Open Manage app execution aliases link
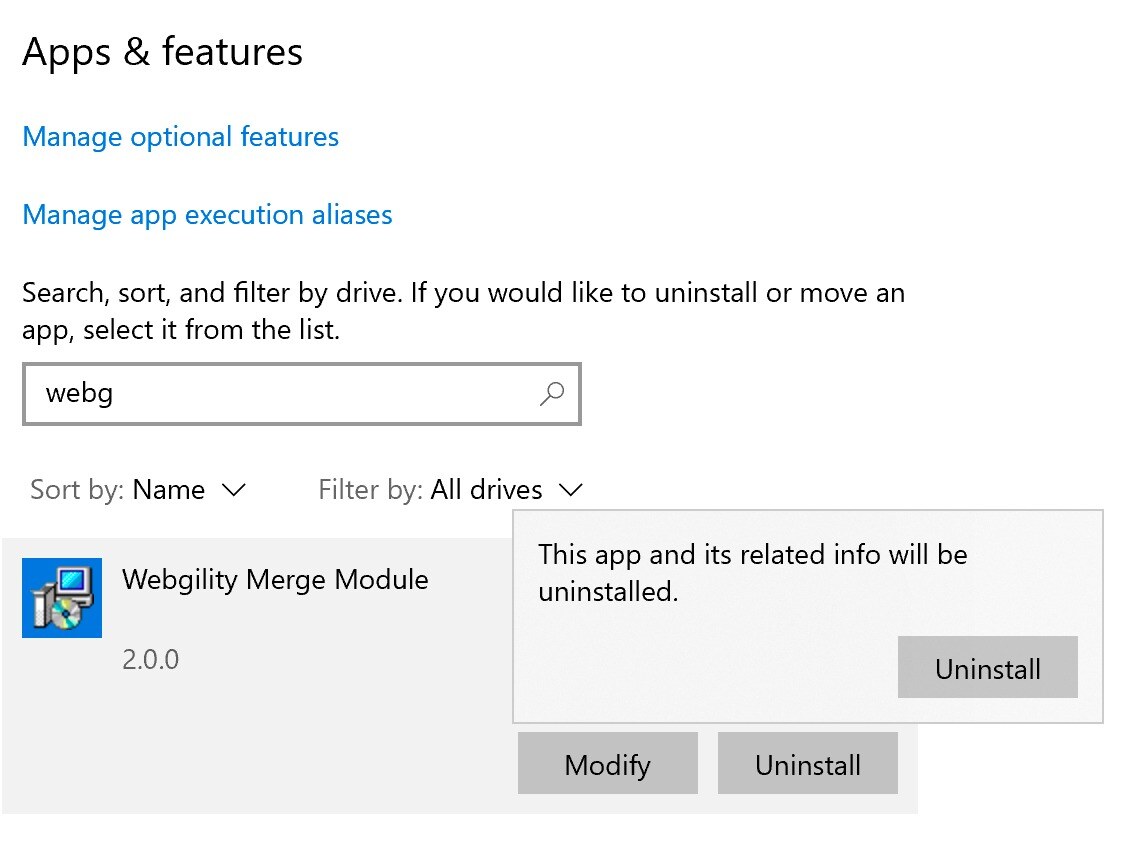 [x=207, y=215]
